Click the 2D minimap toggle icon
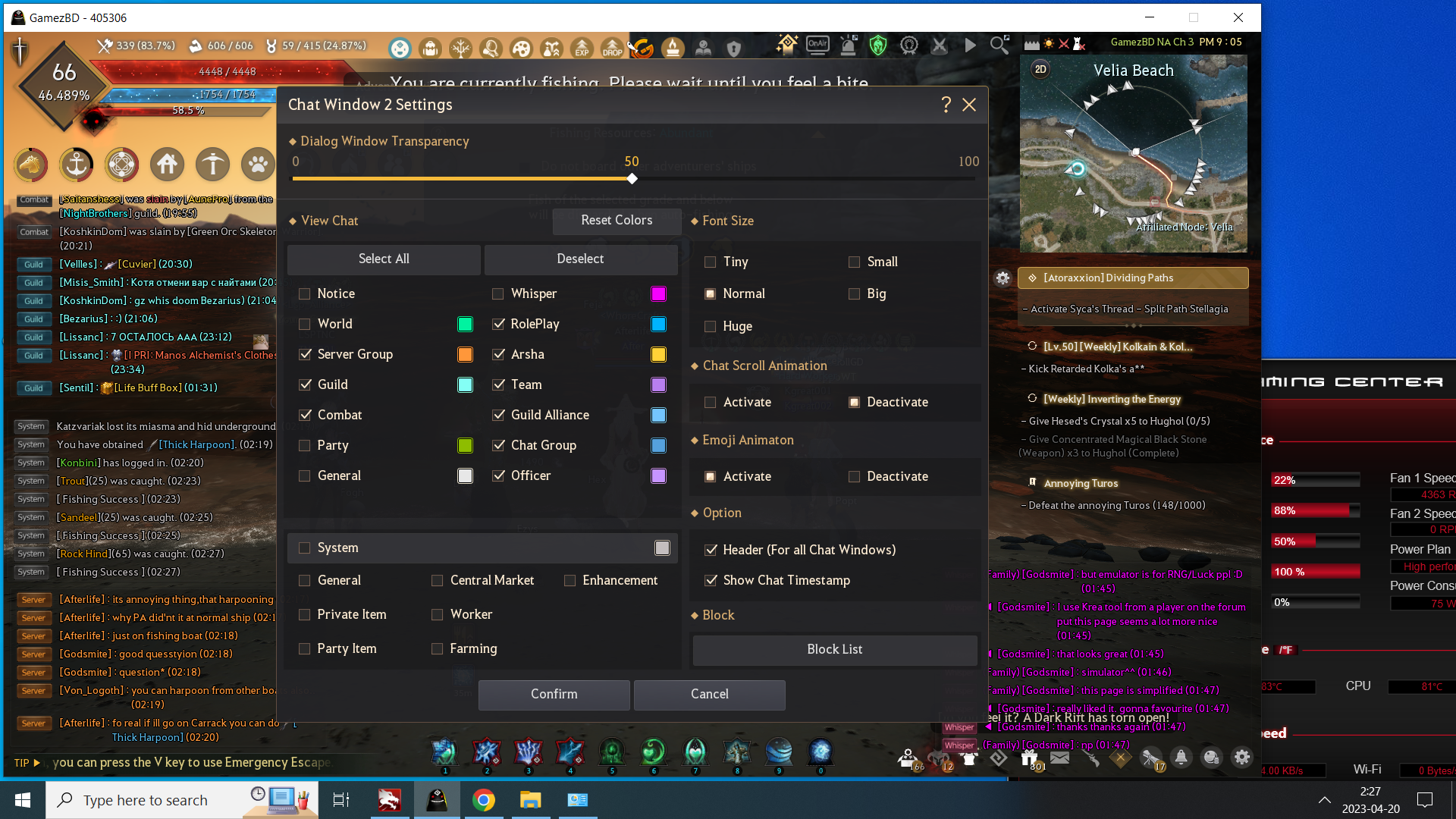Viewport: 1456px width, 819px height. click(1040, 70)
